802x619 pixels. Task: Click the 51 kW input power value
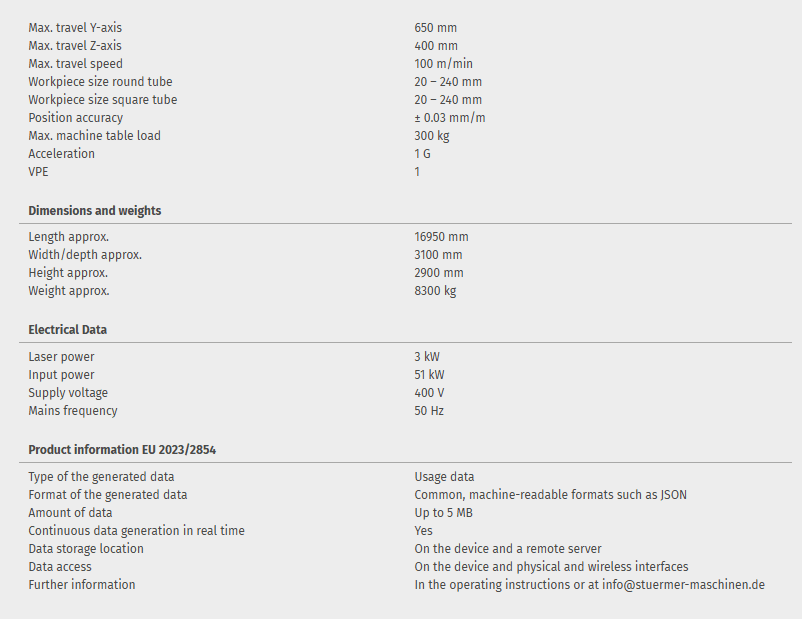(x=430, y=375)
